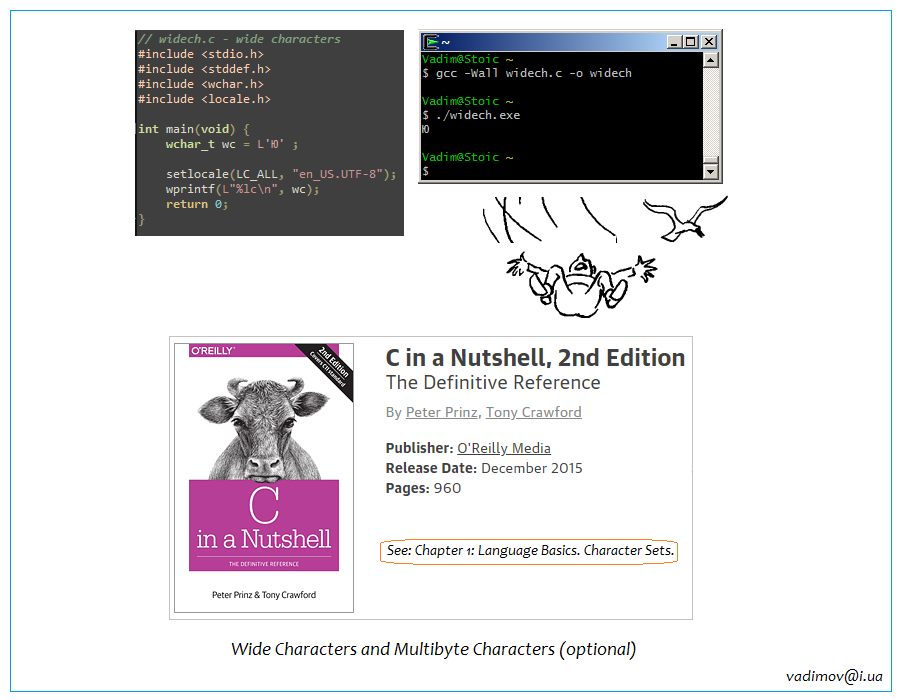Click the 'wchar_t wc' declaration line
The width and height of the screenshot is (900, 700).
[x=232, y=144]
